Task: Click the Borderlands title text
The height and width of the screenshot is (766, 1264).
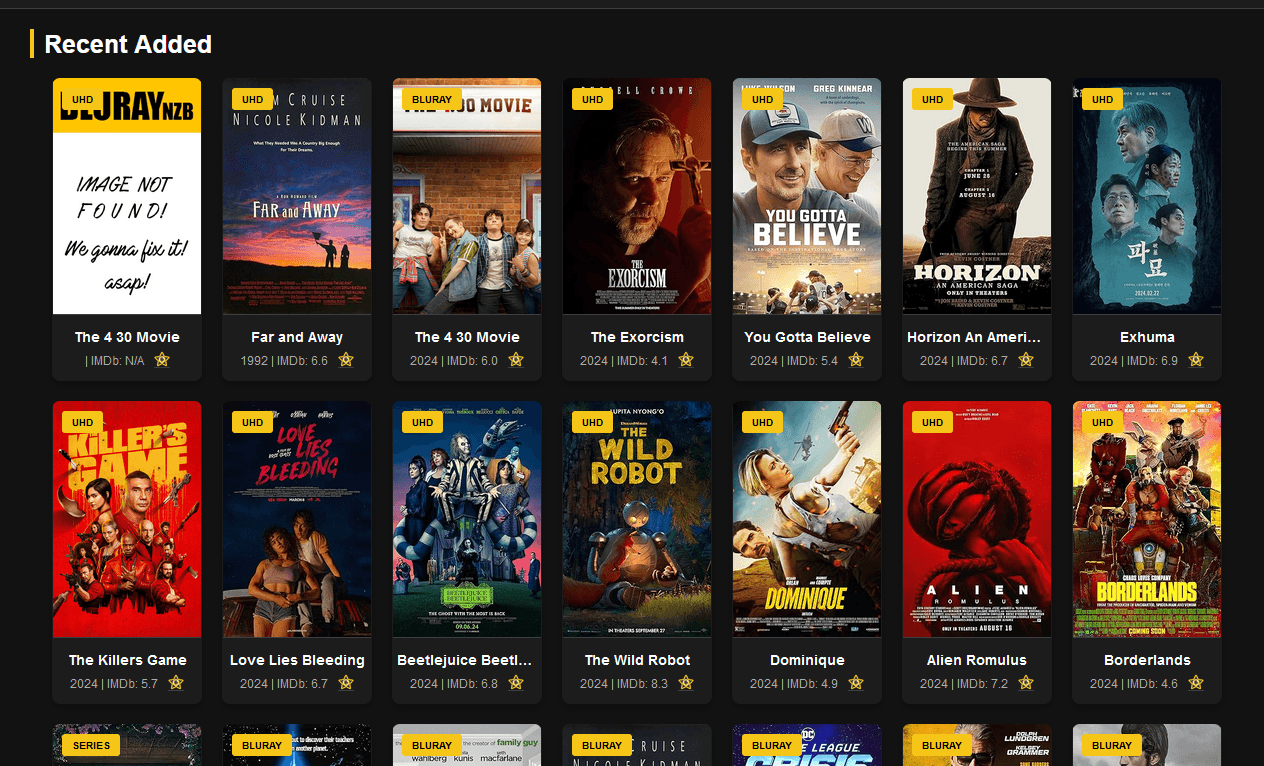Action: click(1147, 660)
